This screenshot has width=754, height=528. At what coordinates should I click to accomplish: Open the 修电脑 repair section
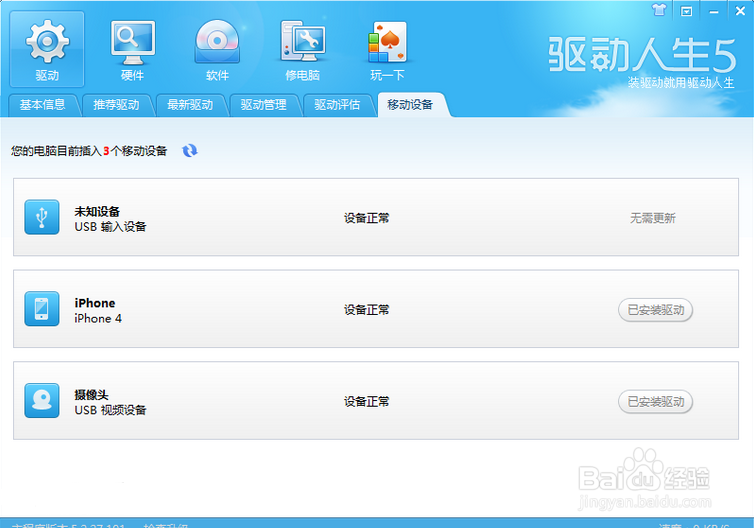(x=302, y=50)
